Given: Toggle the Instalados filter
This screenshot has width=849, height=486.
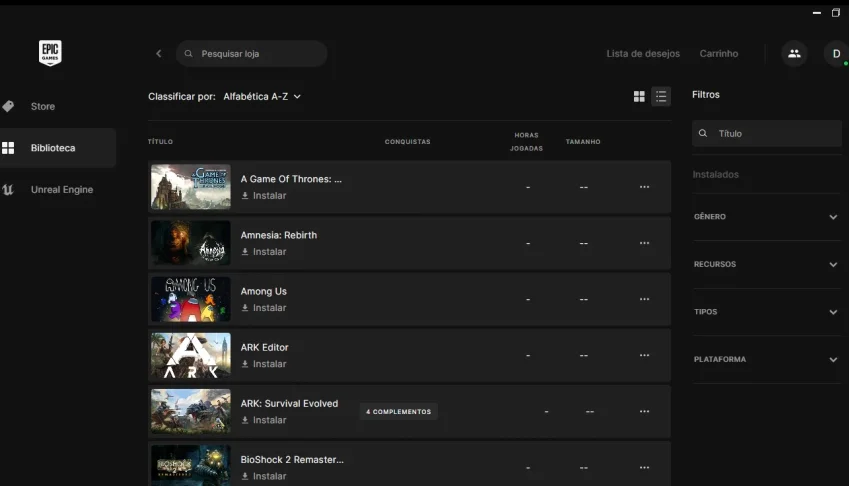Looking at the screenshot, I should point(715,174).
